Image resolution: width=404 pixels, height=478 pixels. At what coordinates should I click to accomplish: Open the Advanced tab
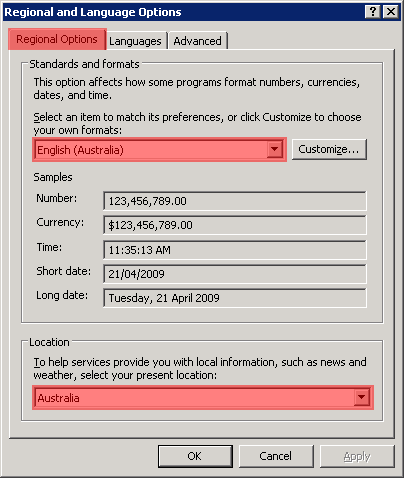coord(198,41)
